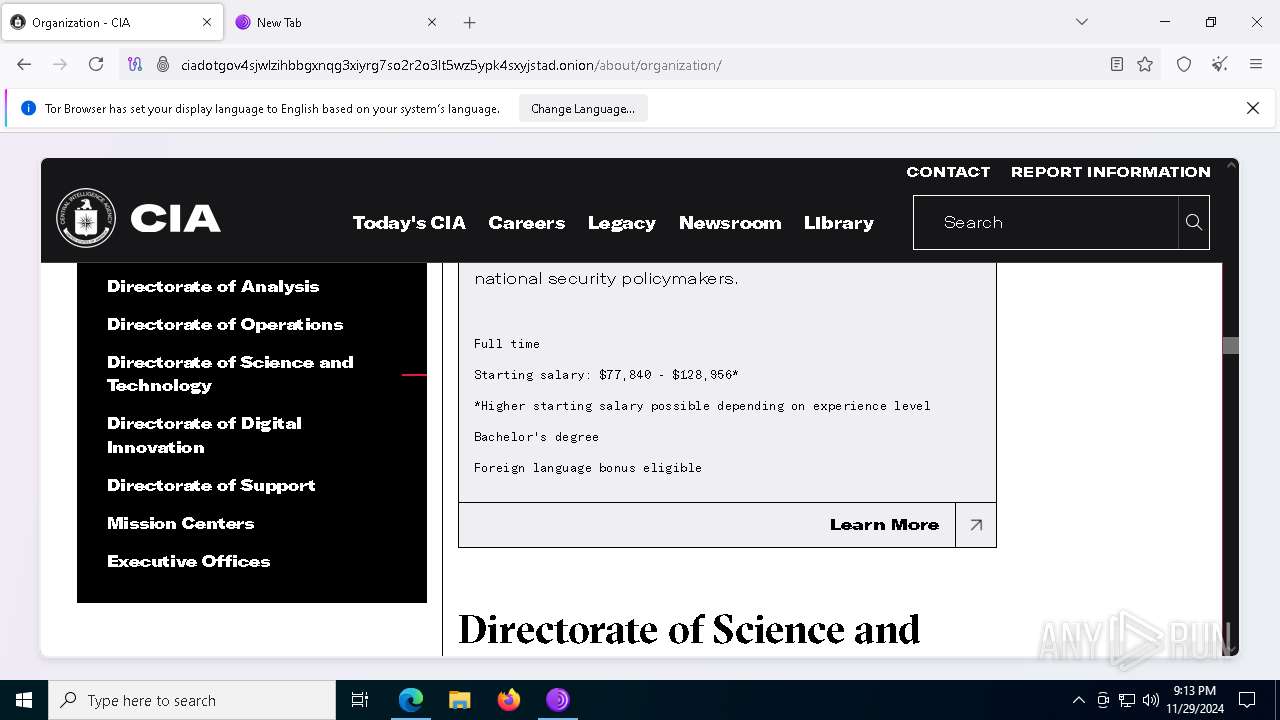Open the Legacy menu
Screen dimensions: 1280x720
pyautogui.click(x=622, y=223)
